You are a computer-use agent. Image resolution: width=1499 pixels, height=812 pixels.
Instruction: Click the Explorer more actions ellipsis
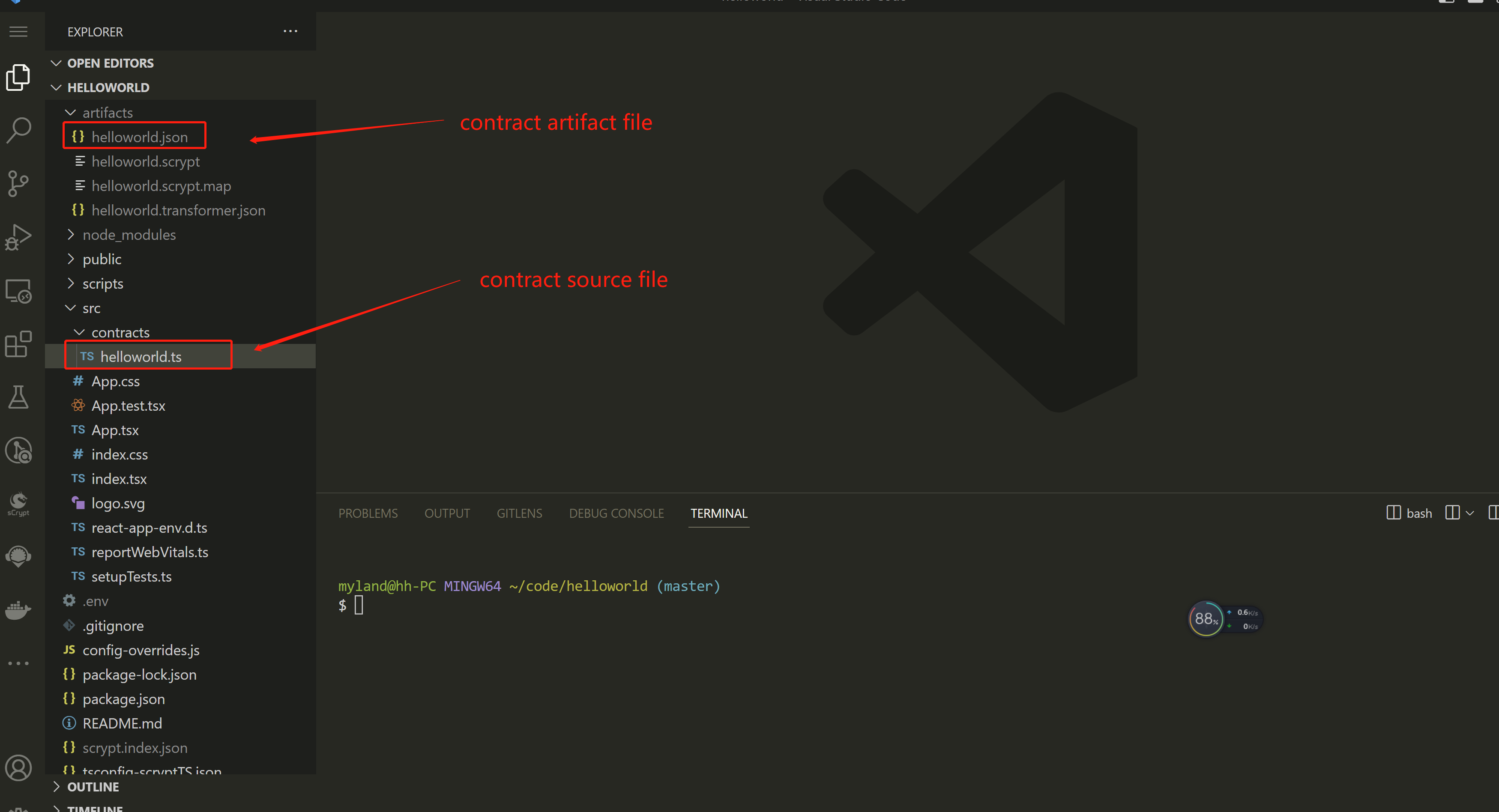[290, 31]
